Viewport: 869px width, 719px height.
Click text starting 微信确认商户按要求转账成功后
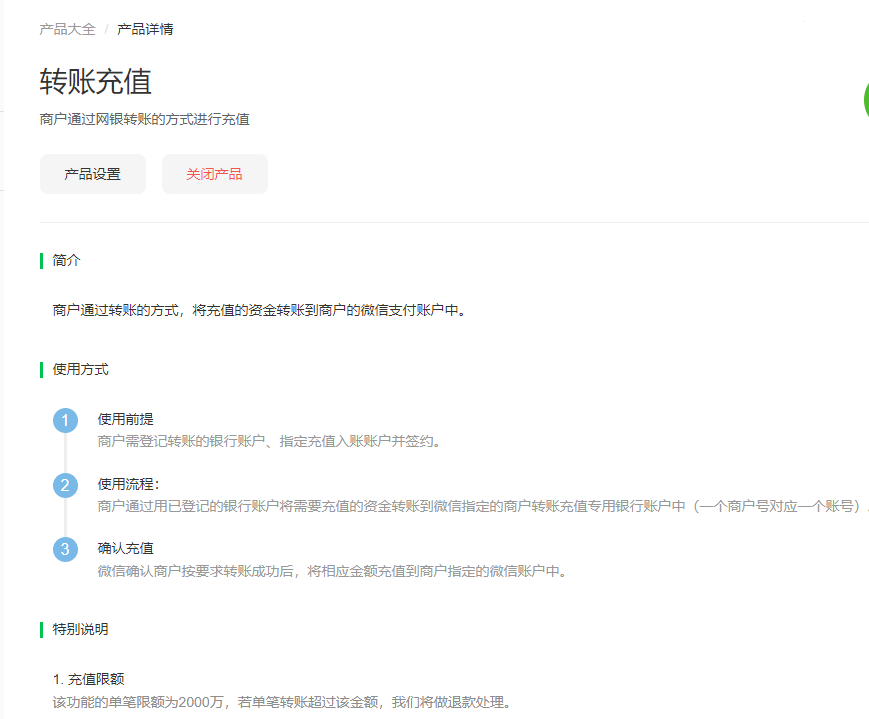332,571
